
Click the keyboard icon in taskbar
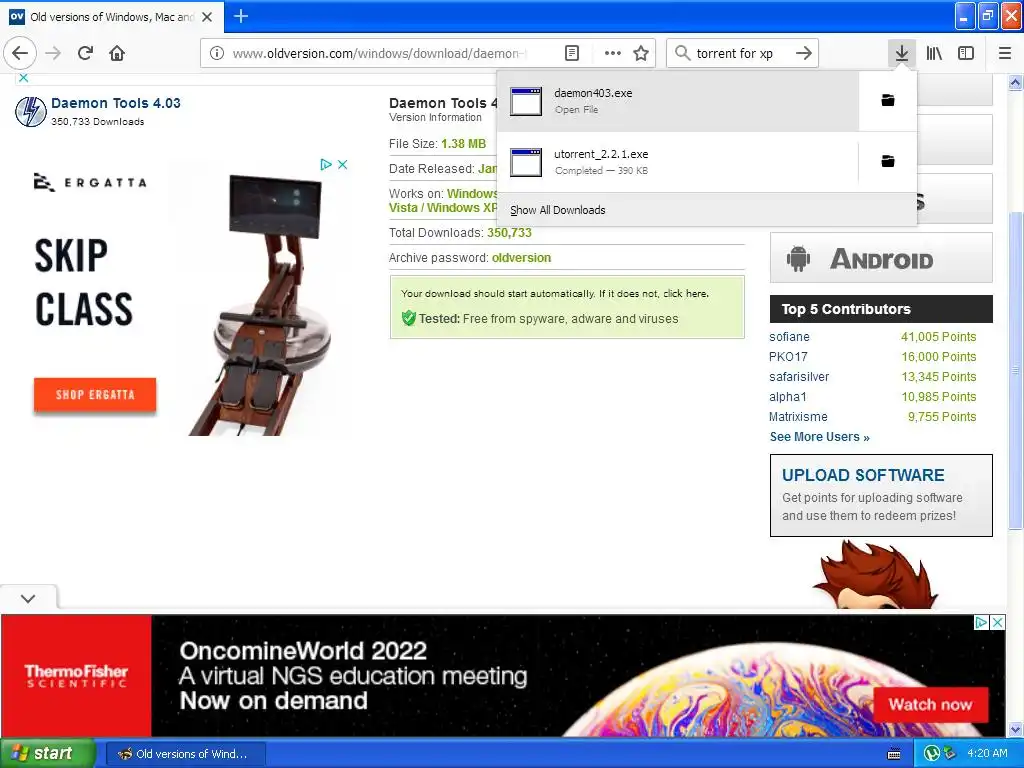pos(894,754)
